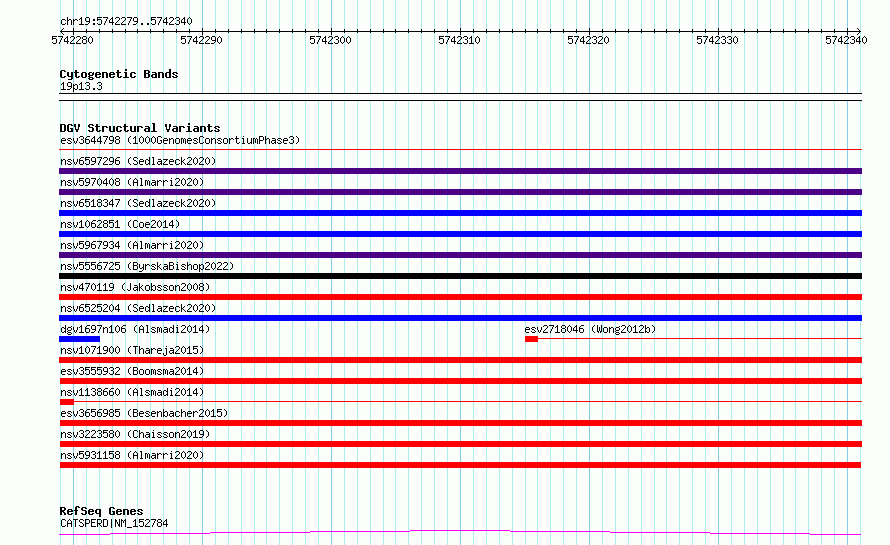Click the red bar of nsv1071900

[460, 360]
